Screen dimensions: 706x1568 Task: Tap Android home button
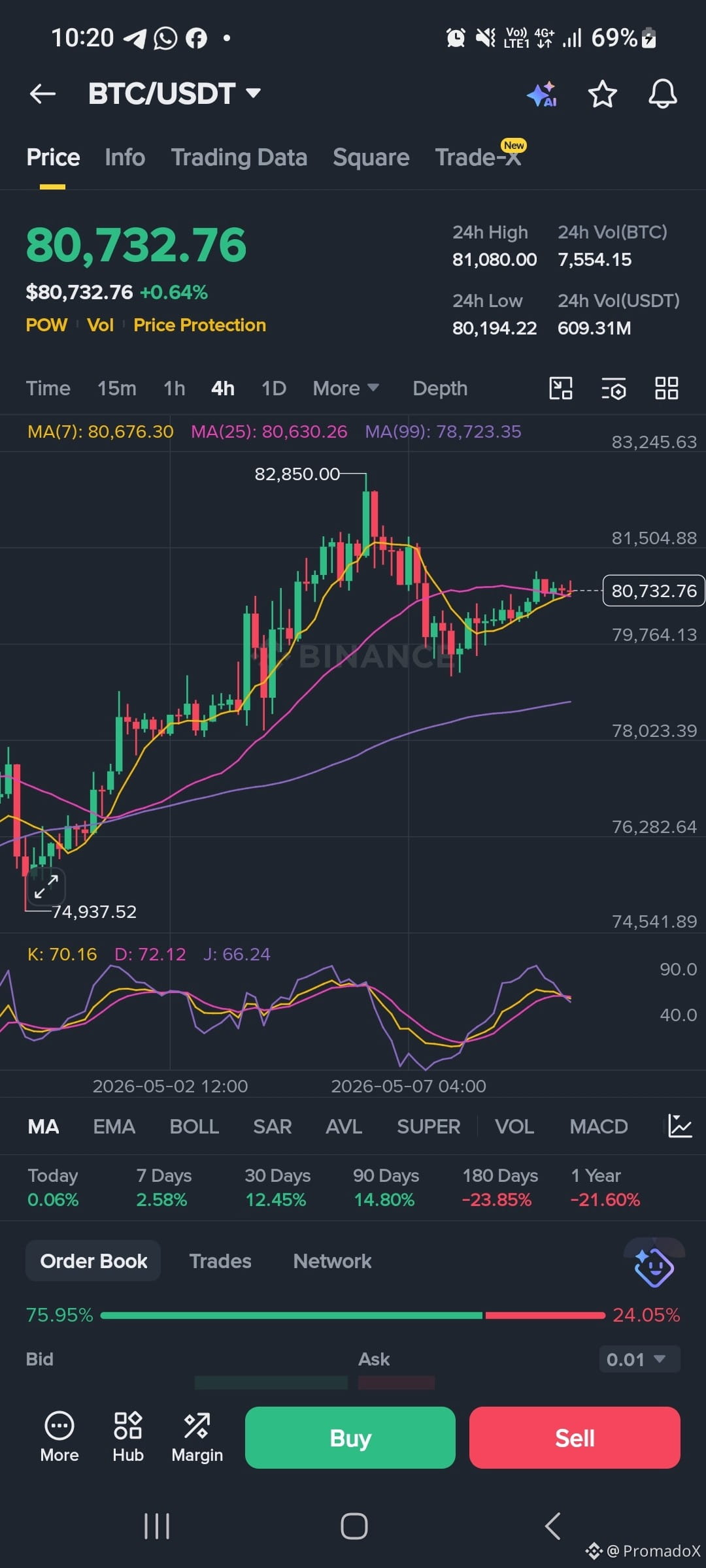pyautogui.click(x=354, y=1527)
